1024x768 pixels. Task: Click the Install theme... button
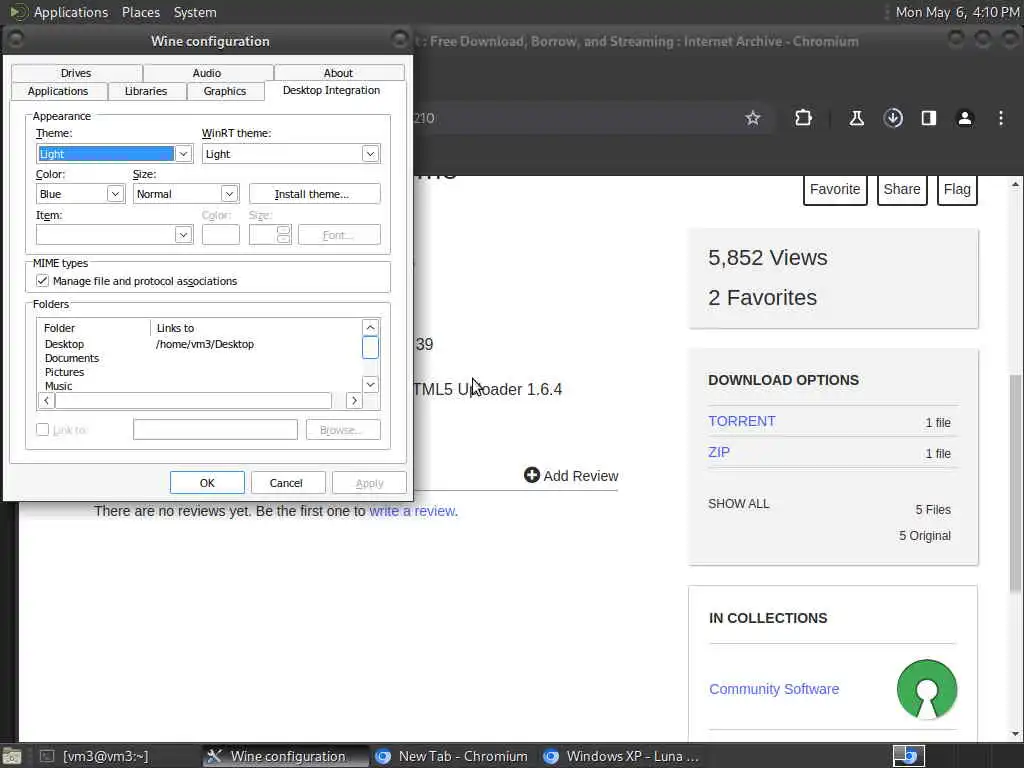coord(315,194)
